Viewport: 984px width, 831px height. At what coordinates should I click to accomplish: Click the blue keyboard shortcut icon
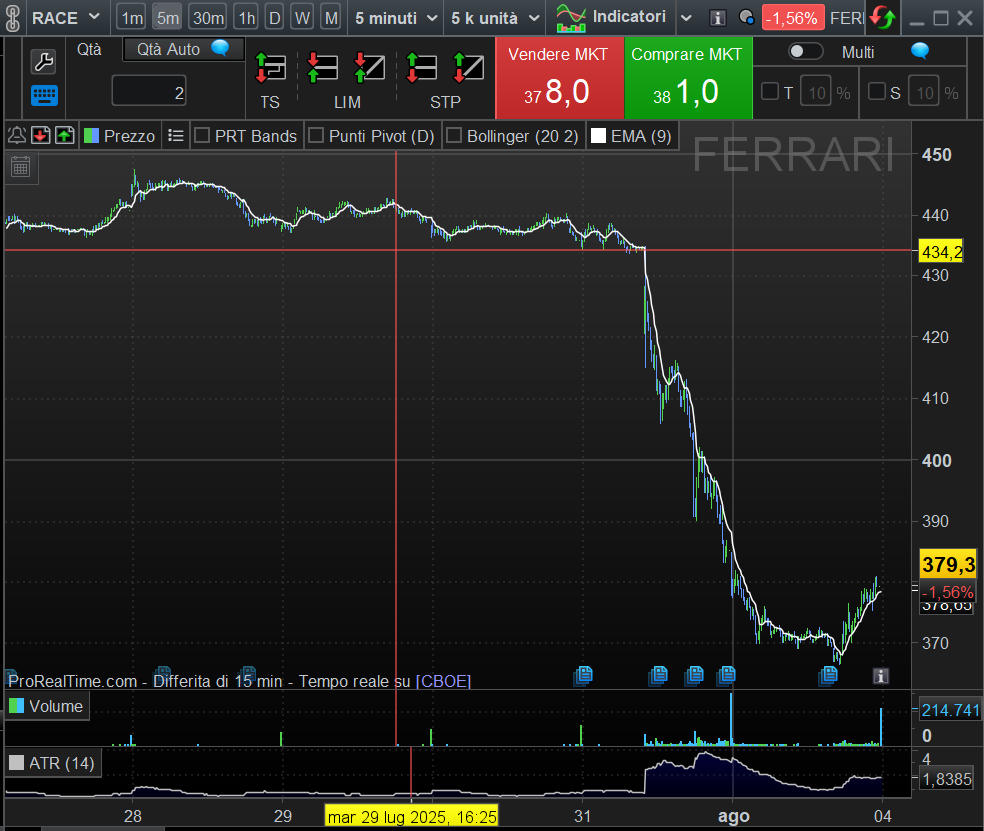[x=44, y=96]
